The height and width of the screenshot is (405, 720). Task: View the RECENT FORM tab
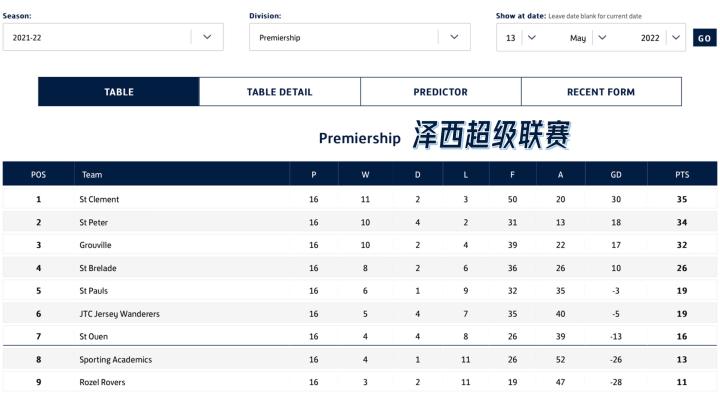point(601,92)
